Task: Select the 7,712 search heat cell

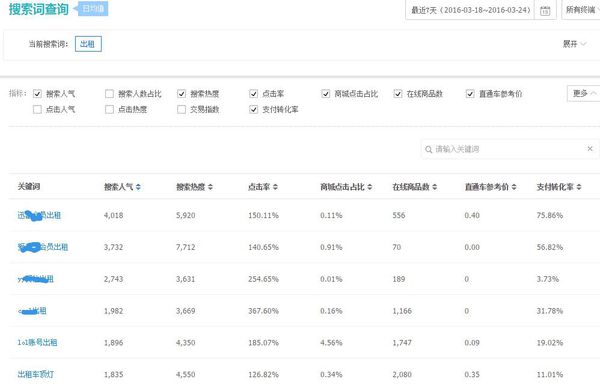Action: 186,247
